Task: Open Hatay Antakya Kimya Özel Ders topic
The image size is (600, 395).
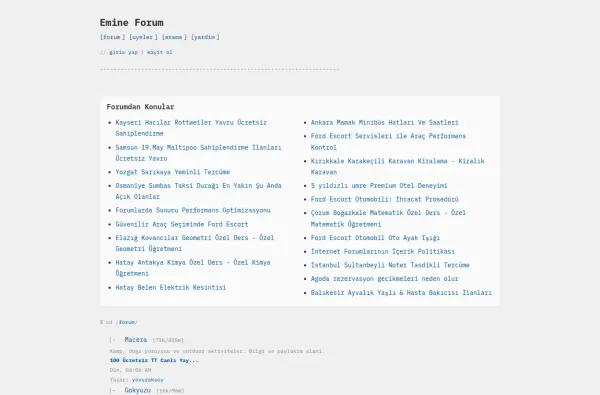Action: click(x=193, y=268)
